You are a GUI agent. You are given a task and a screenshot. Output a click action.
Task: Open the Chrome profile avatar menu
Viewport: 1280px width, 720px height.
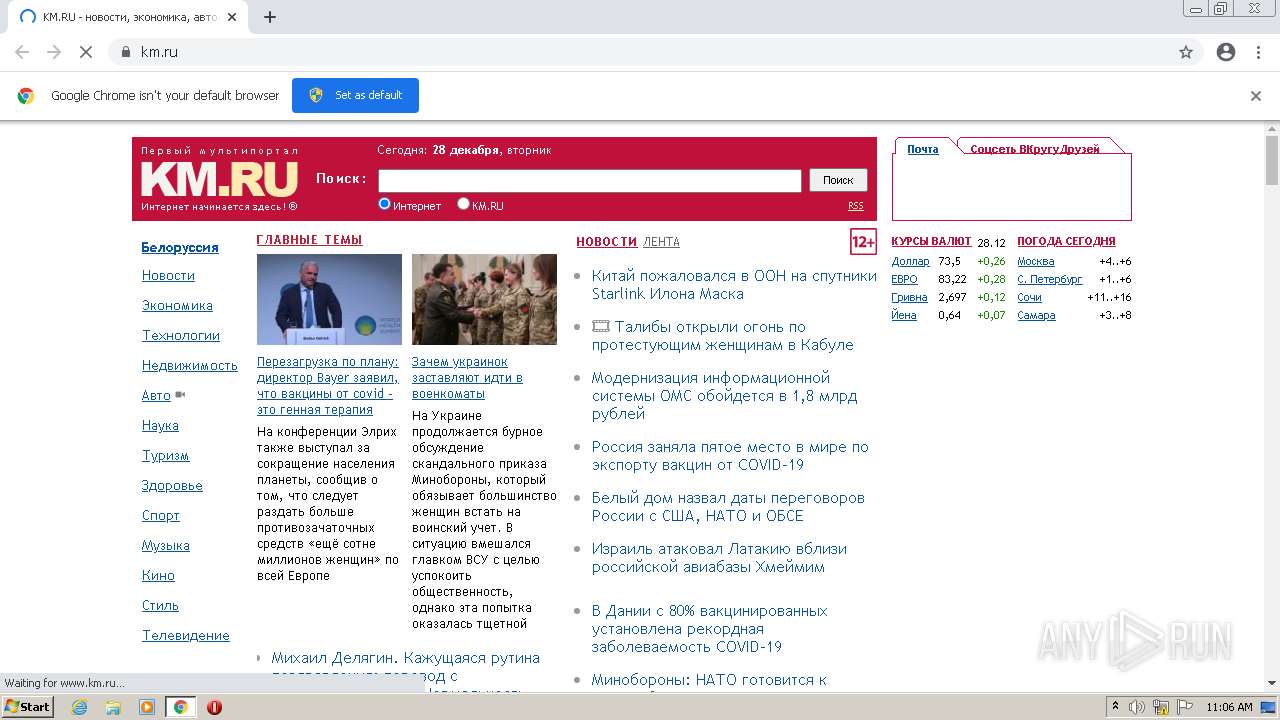click(1226, 52)
